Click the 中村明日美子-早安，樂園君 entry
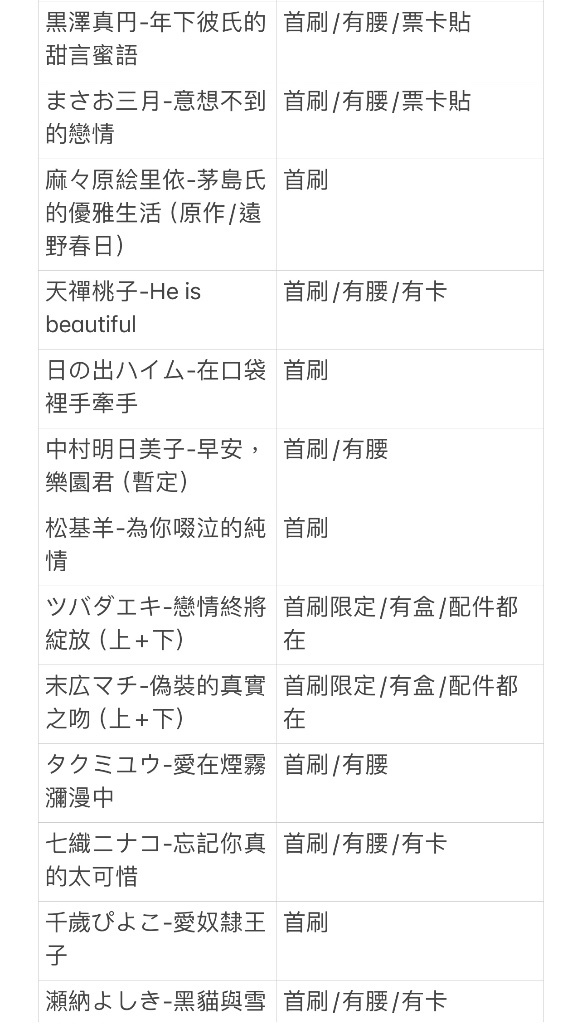The image size is (582, 1024). click(156, 466)
